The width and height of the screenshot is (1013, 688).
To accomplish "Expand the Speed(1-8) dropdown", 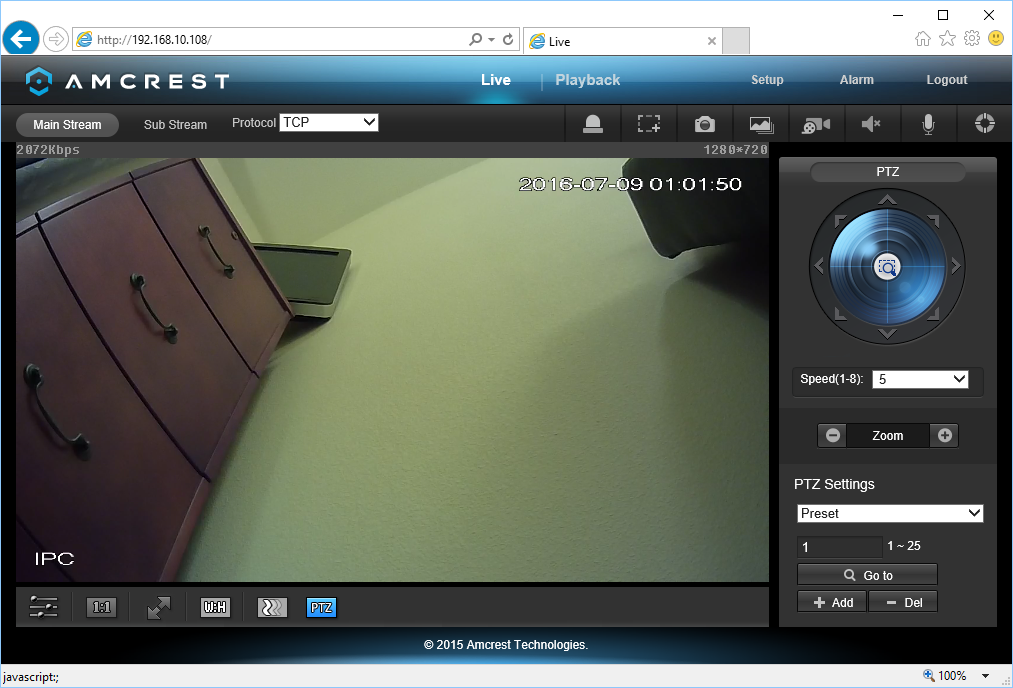I will [920, 379].
